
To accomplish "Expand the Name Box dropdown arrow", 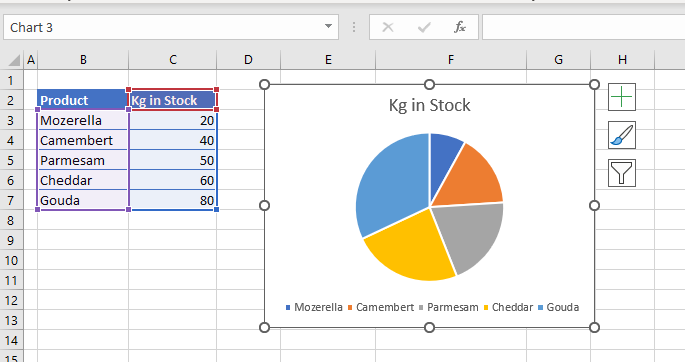I will coord(328,27).
